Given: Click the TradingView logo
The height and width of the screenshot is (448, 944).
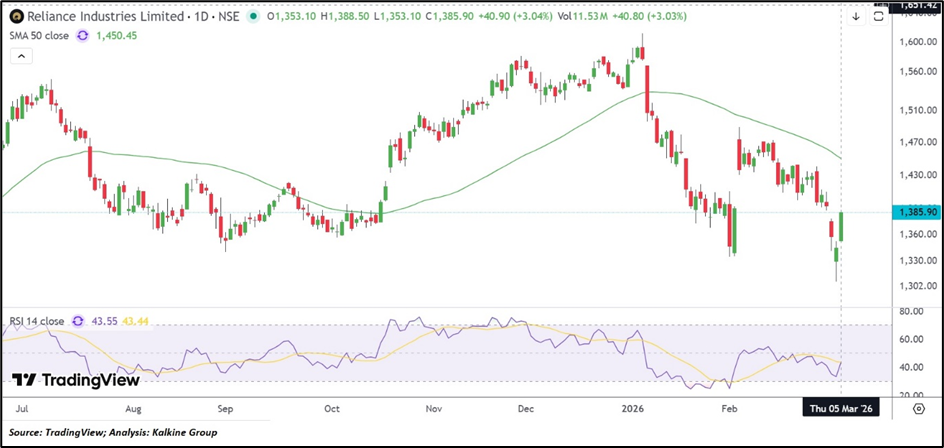Looking at the screenshot, I should pyautogui.click(x=64, y=380).
